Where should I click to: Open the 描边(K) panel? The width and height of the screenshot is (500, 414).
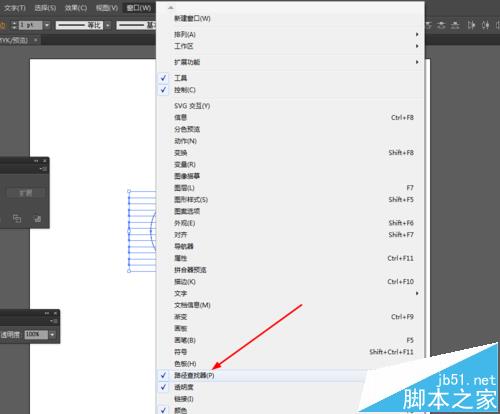[290, 282]
